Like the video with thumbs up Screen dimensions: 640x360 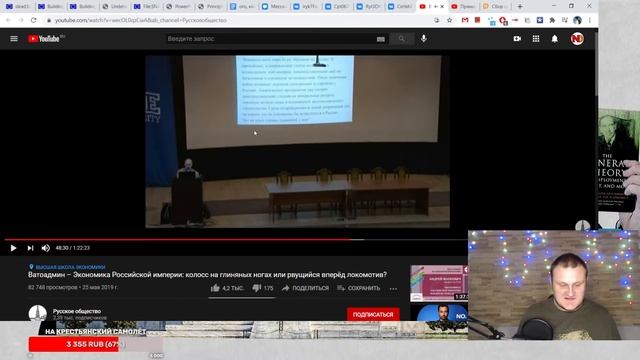coord(227,288)
